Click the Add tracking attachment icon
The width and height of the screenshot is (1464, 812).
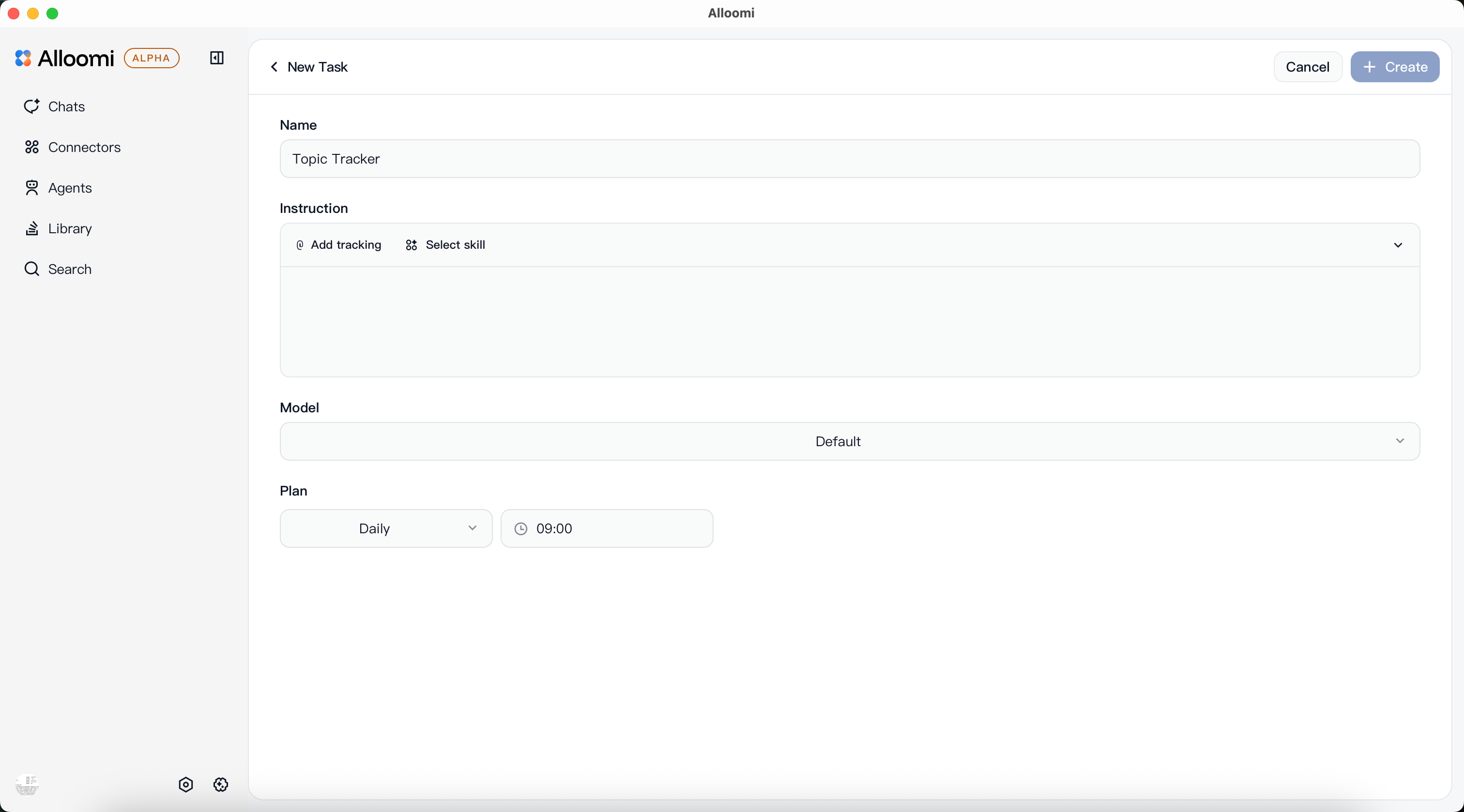pos(300,245)
